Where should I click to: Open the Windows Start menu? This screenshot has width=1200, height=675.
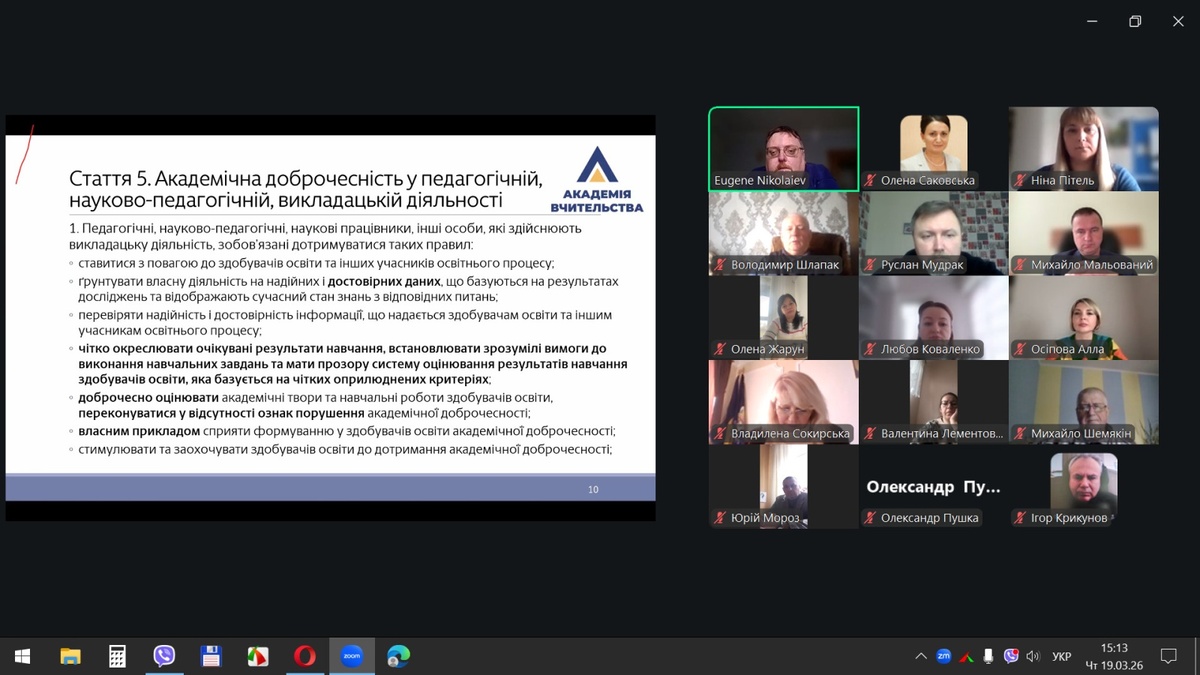coord(22,656)
